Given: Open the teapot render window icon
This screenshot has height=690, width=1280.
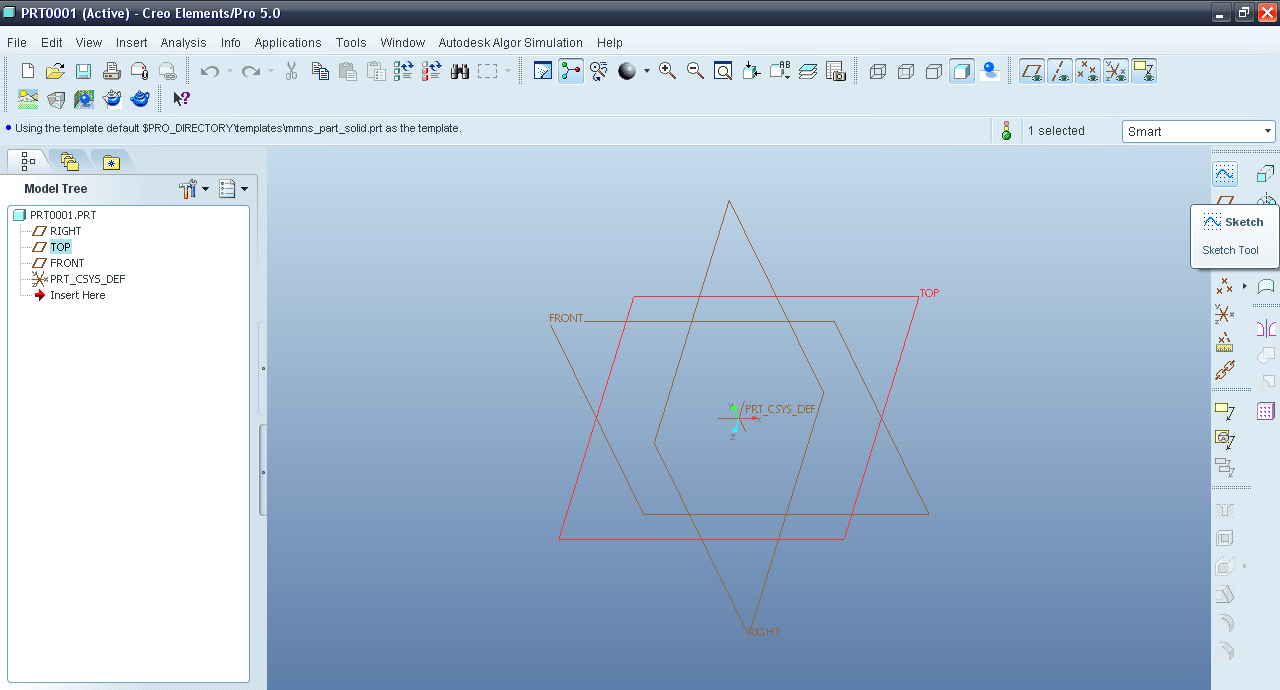Looking at the screenshot, I should (141, 99).
